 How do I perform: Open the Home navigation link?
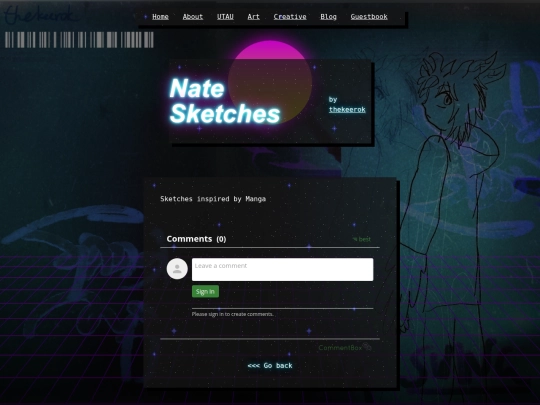click(x=160, y=17)
